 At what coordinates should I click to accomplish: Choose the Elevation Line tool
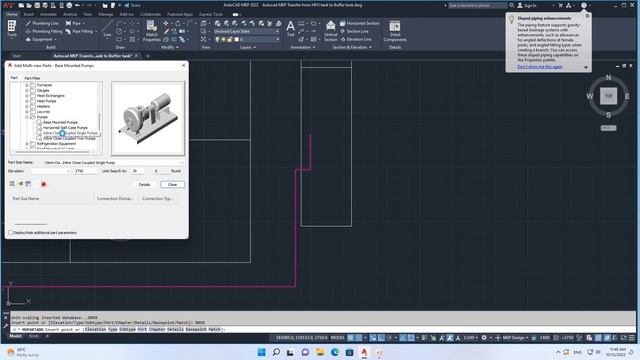click(356, 40)
